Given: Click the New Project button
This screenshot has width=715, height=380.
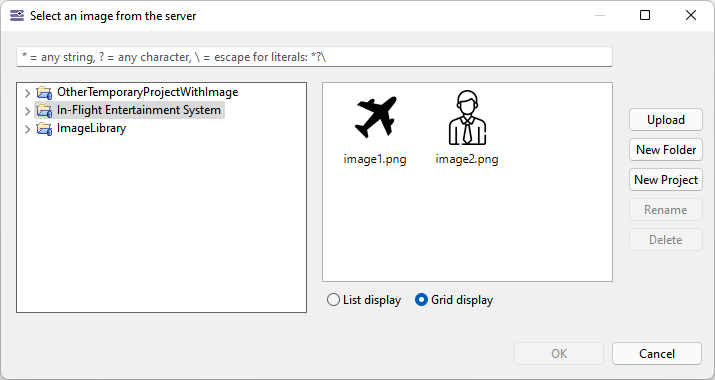Looking at the screenshot, I should 666,180.
